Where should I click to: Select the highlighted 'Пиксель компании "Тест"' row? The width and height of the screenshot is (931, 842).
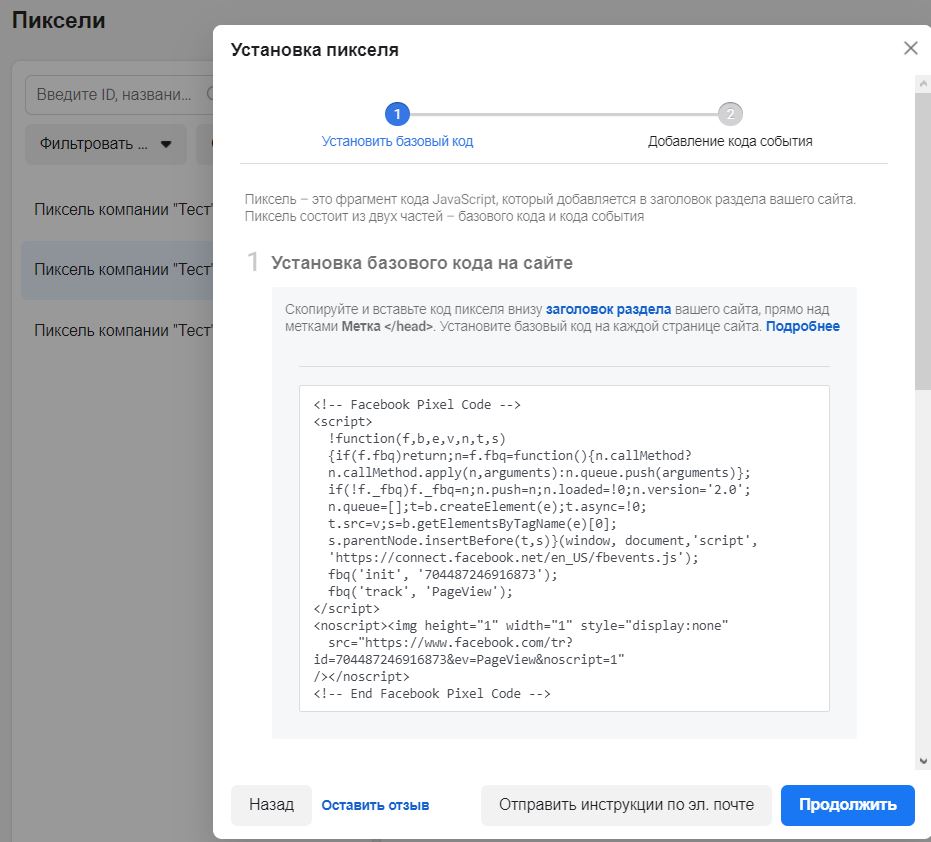118,270
